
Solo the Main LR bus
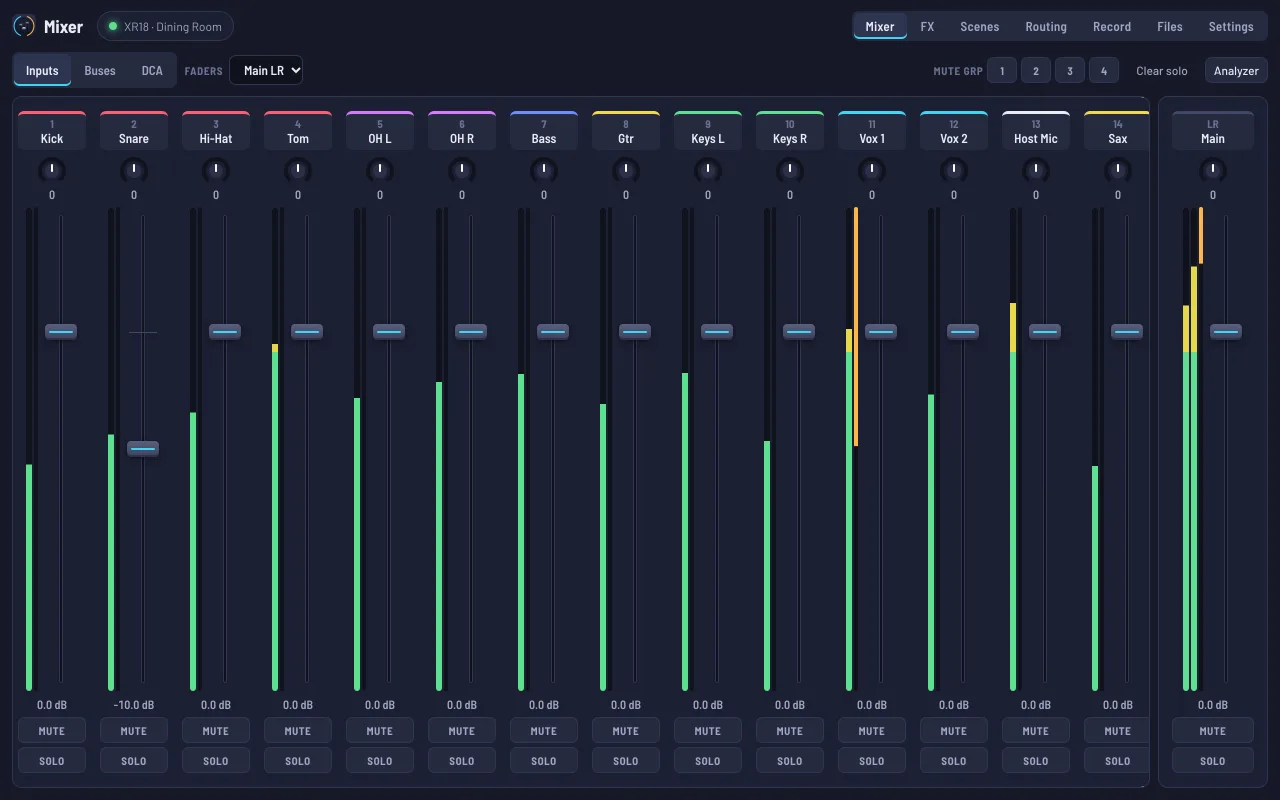pos(1213,761)
